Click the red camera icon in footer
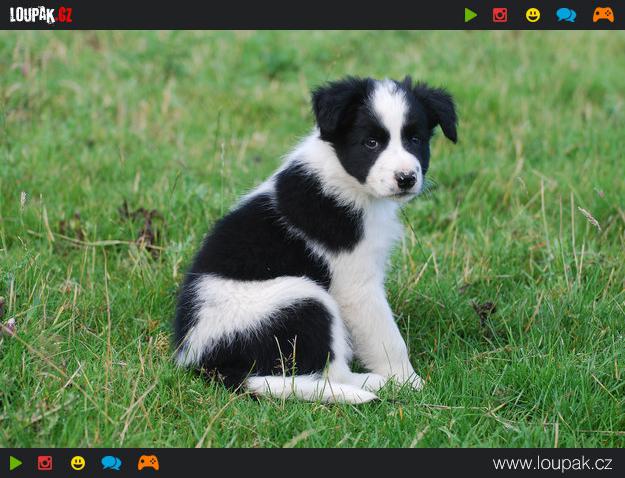The image size is (625, 478). point(45,463)
